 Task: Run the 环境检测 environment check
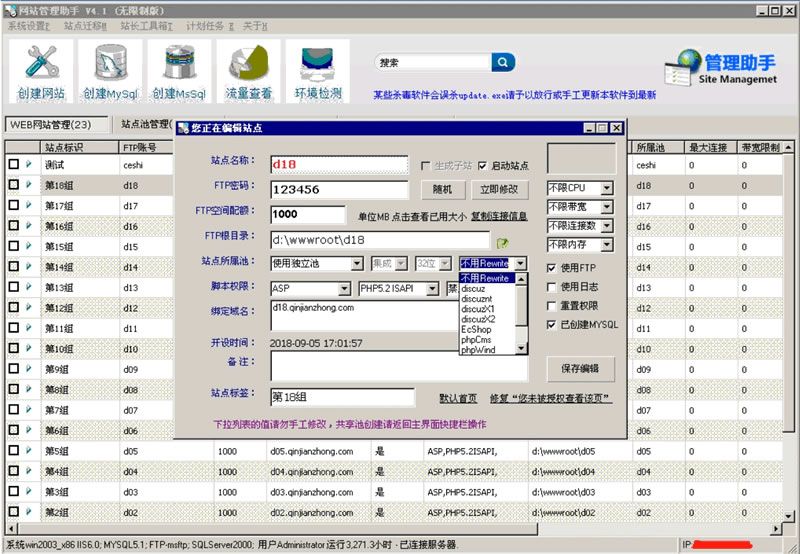[x=318, y=71]
